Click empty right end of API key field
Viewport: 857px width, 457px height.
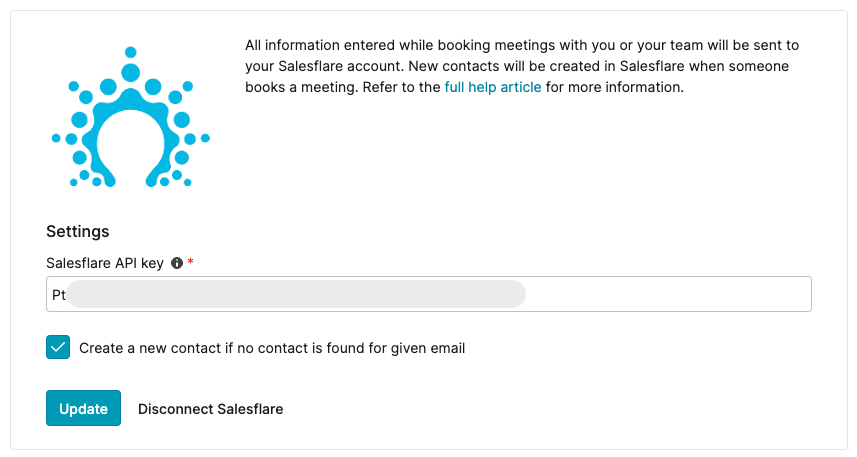[x=668, y=294]
